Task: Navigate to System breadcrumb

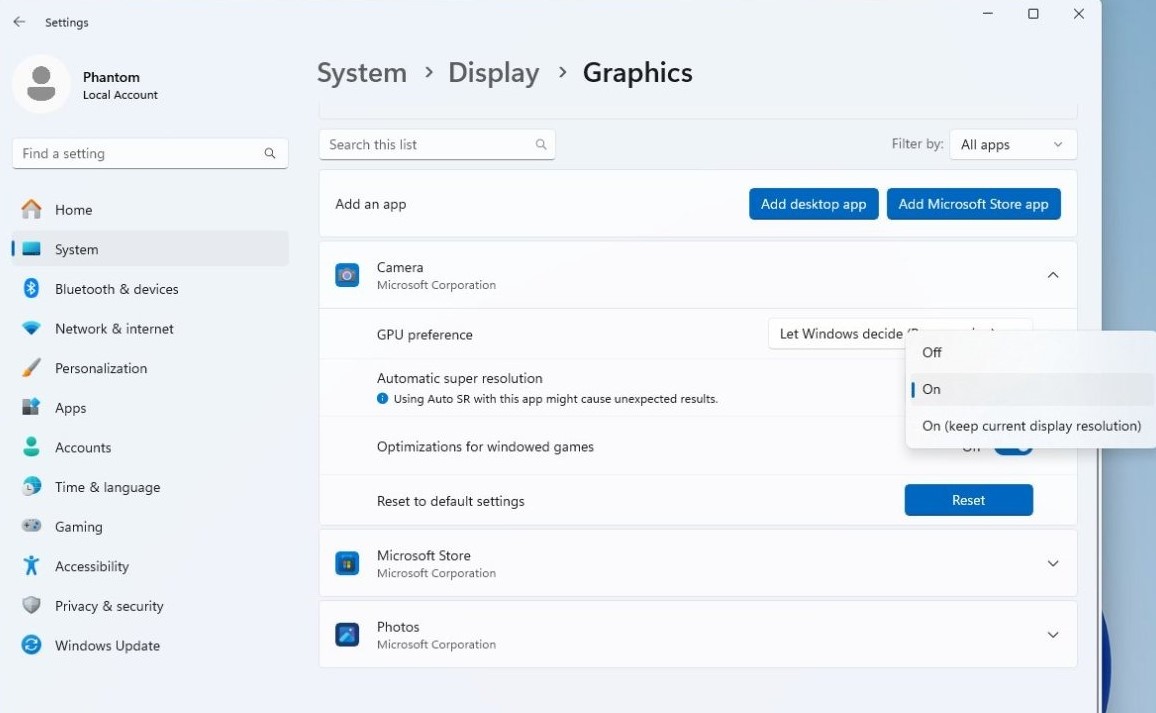Action: [361, 72]
